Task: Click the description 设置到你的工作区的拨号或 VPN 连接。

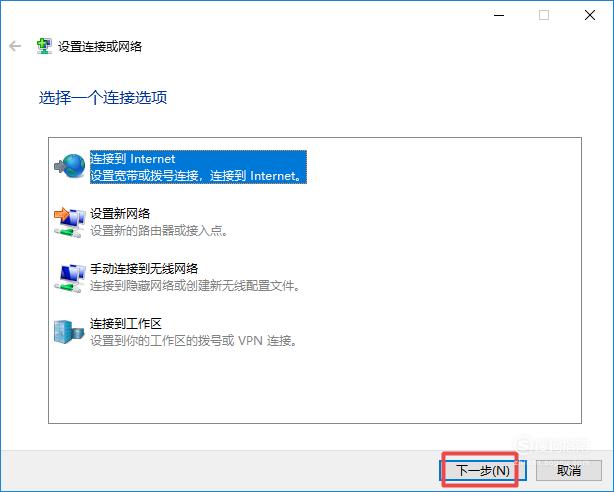Action: point(194,341)
